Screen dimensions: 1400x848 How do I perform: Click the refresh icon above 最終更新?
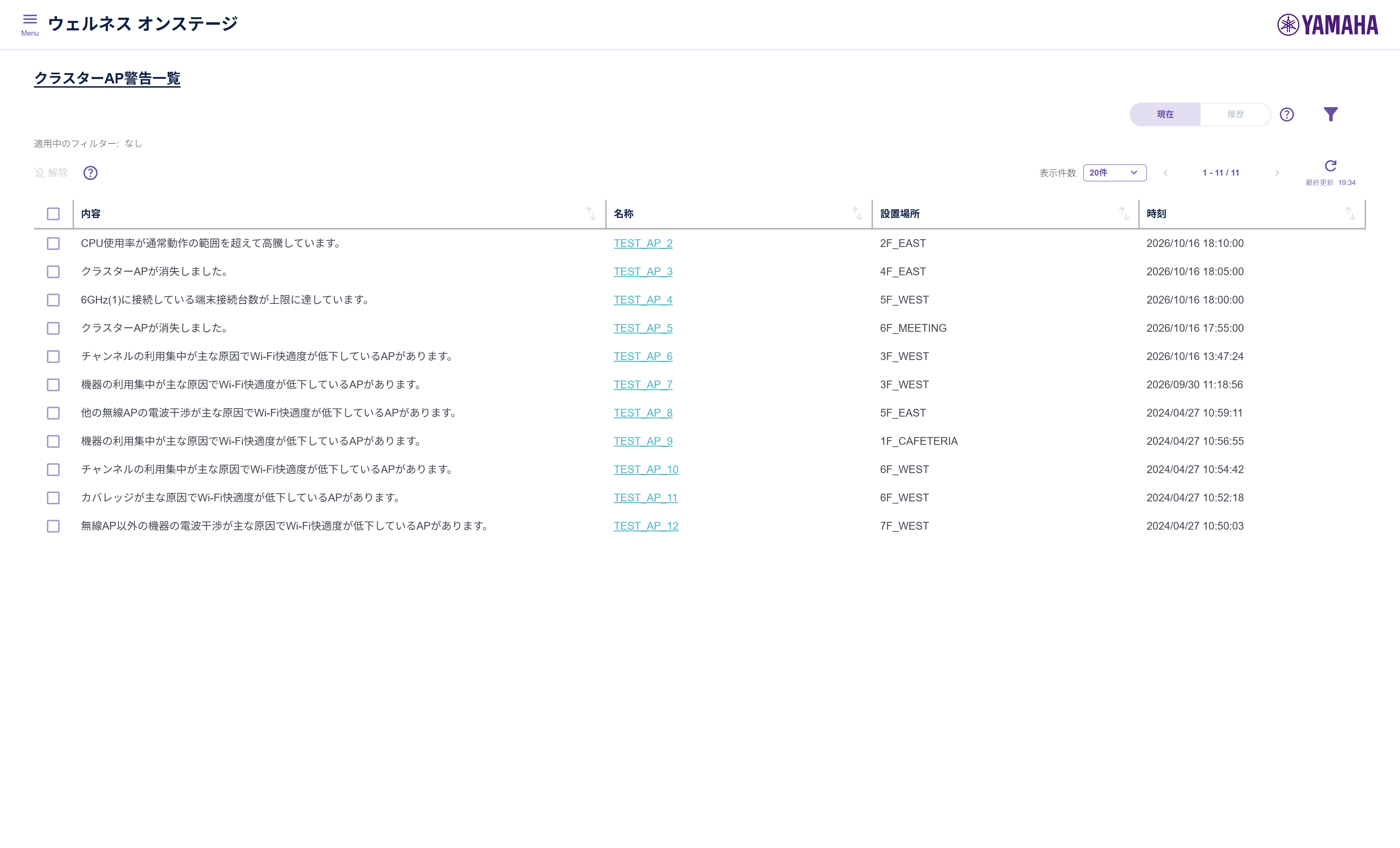pyautogui.click(x=1331, y=166)
